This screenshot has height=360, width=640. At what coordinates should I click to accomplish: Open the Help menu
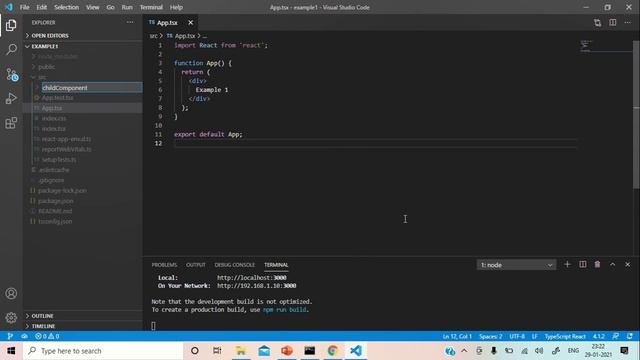176,7
